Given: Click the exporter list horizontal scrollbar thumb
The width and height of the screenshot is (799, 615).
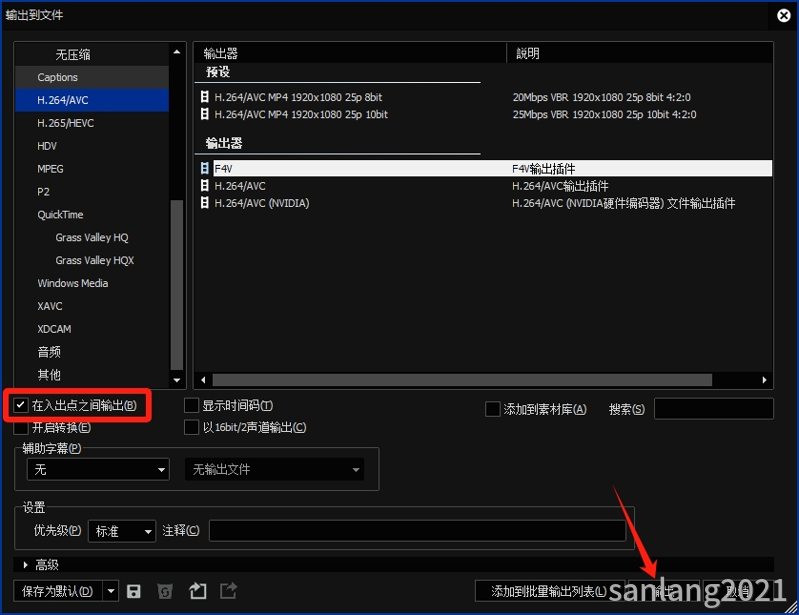Looking at the screenshot, I should click(x=462, y=380).
